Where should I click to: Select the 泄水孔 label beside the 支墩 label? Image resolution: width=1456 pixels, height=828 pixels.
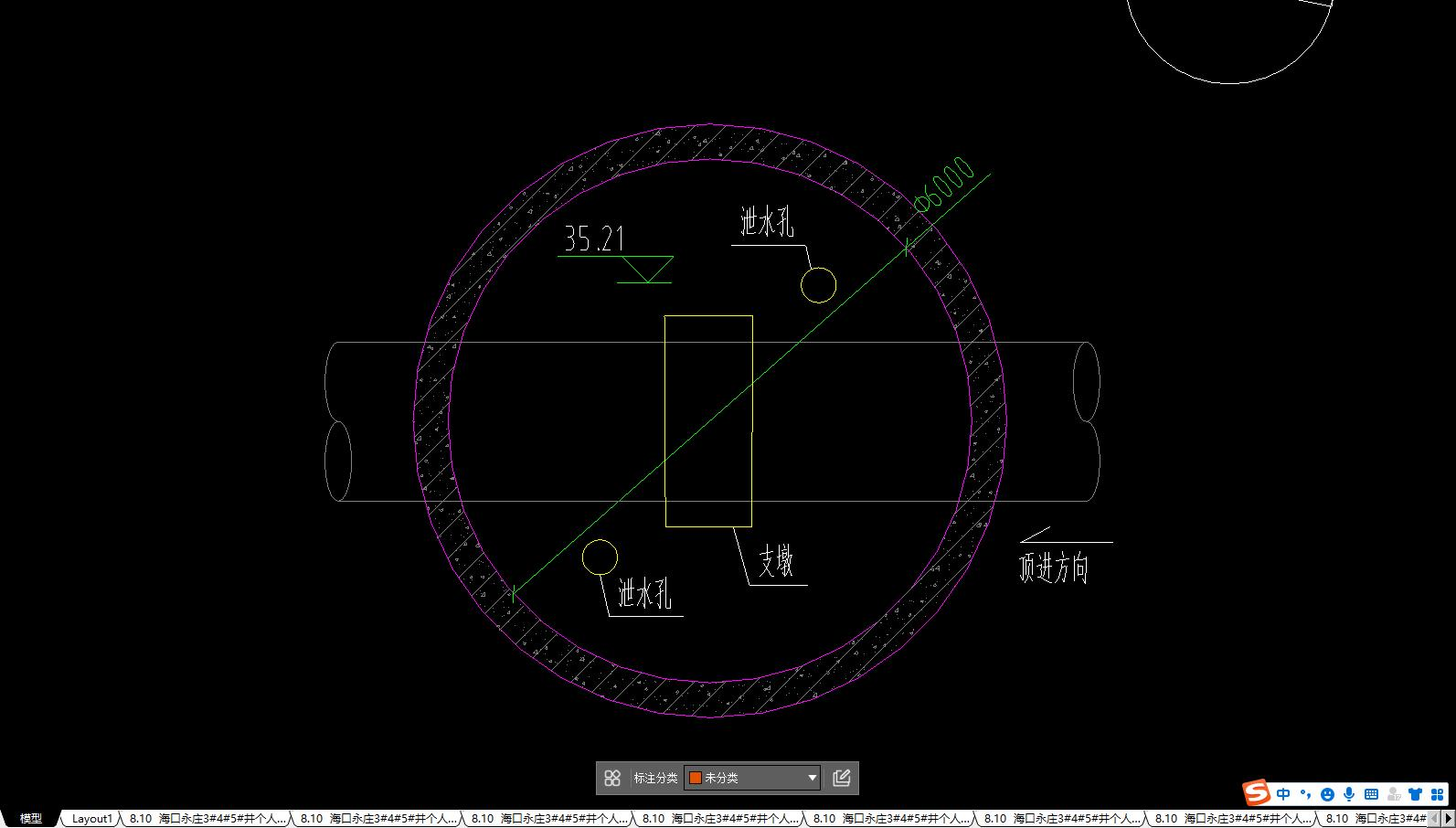pyautogui.click(x=644, y=593)
